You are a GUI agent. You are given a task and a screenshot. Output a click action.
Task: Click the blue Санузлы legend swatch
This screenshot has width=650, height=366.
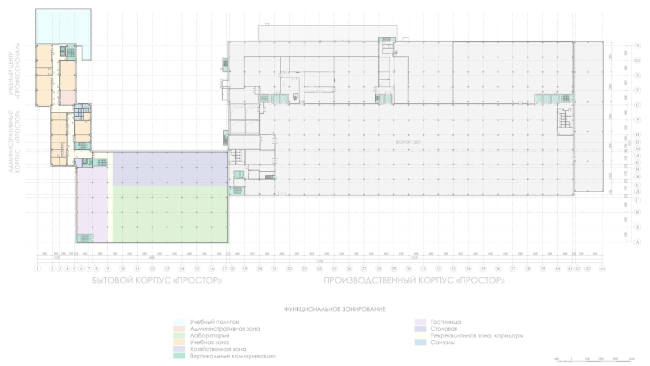[x=420, y=343]
